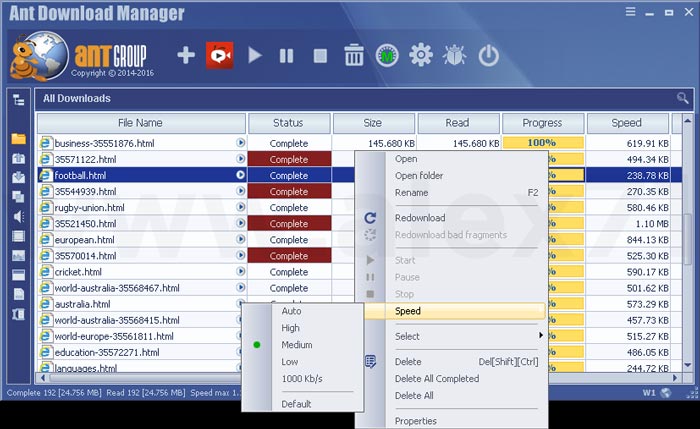Choose Properties in context menu

(416, 421)
